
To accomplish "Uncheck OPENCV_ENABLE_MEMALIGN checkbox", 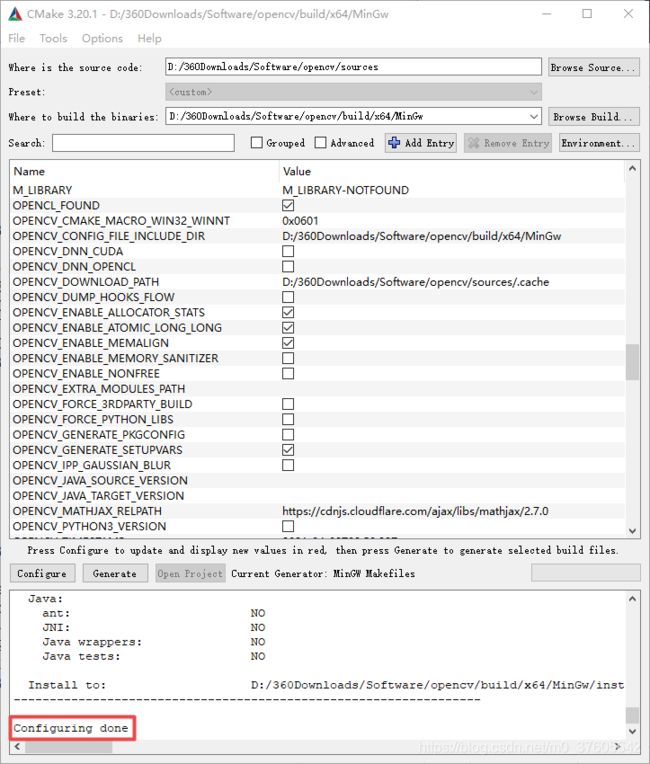I will click(x=288, y=343).
